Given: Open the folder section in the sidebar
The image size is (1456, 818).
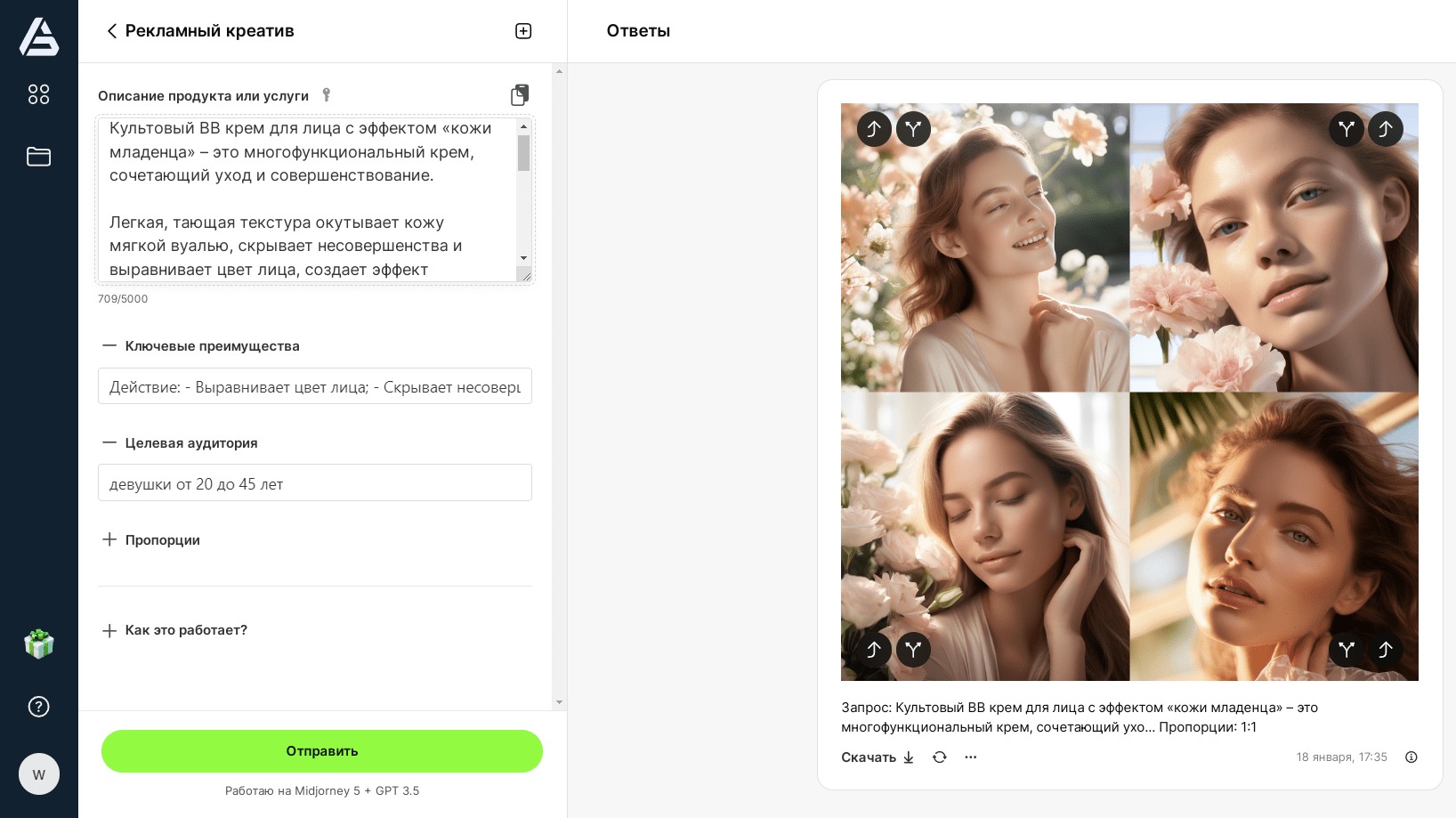Looking at the screenshot, I should 38,157.
